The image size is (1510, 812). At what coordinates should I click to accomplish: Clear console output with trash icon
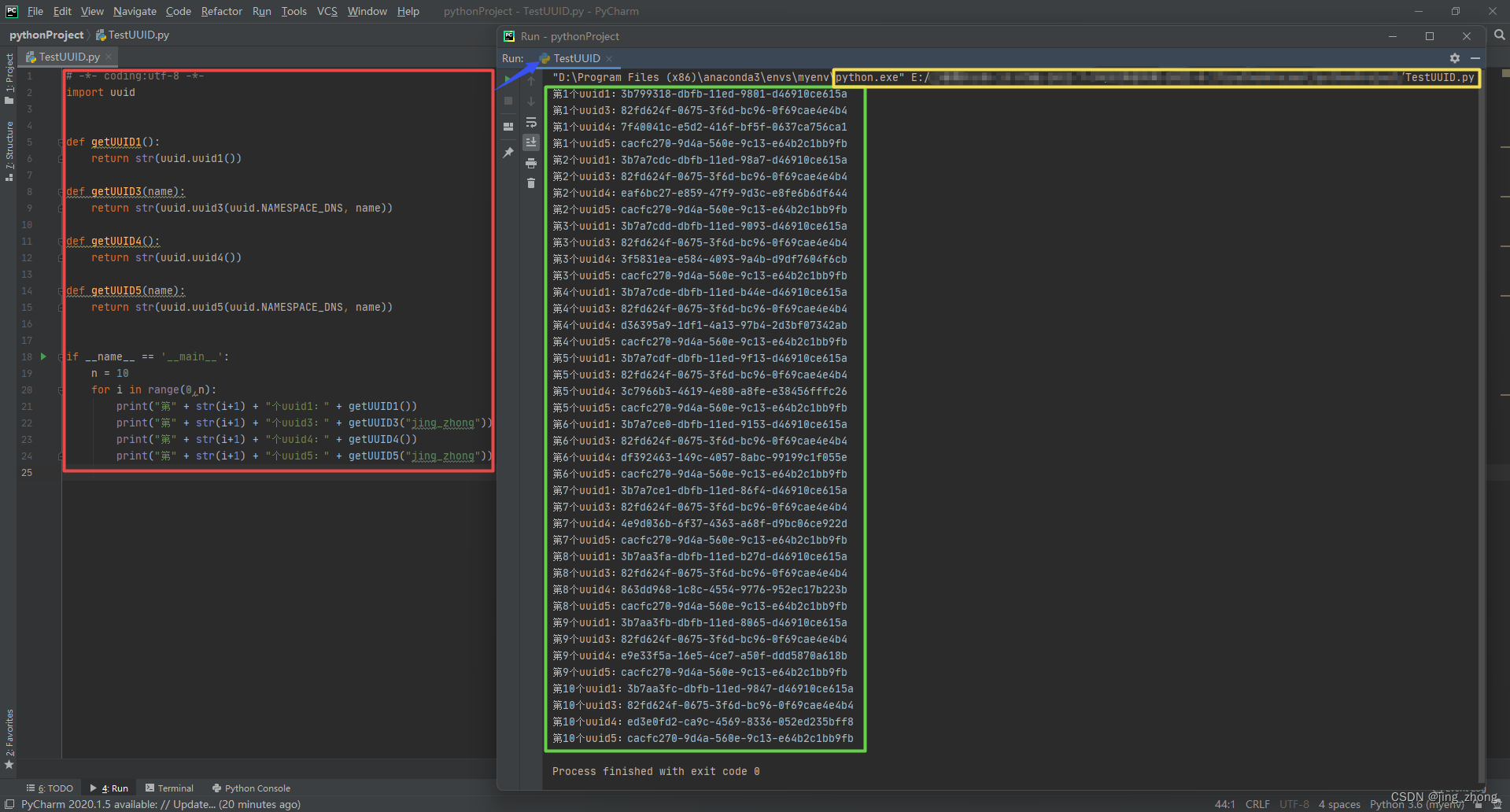point(531,183)
